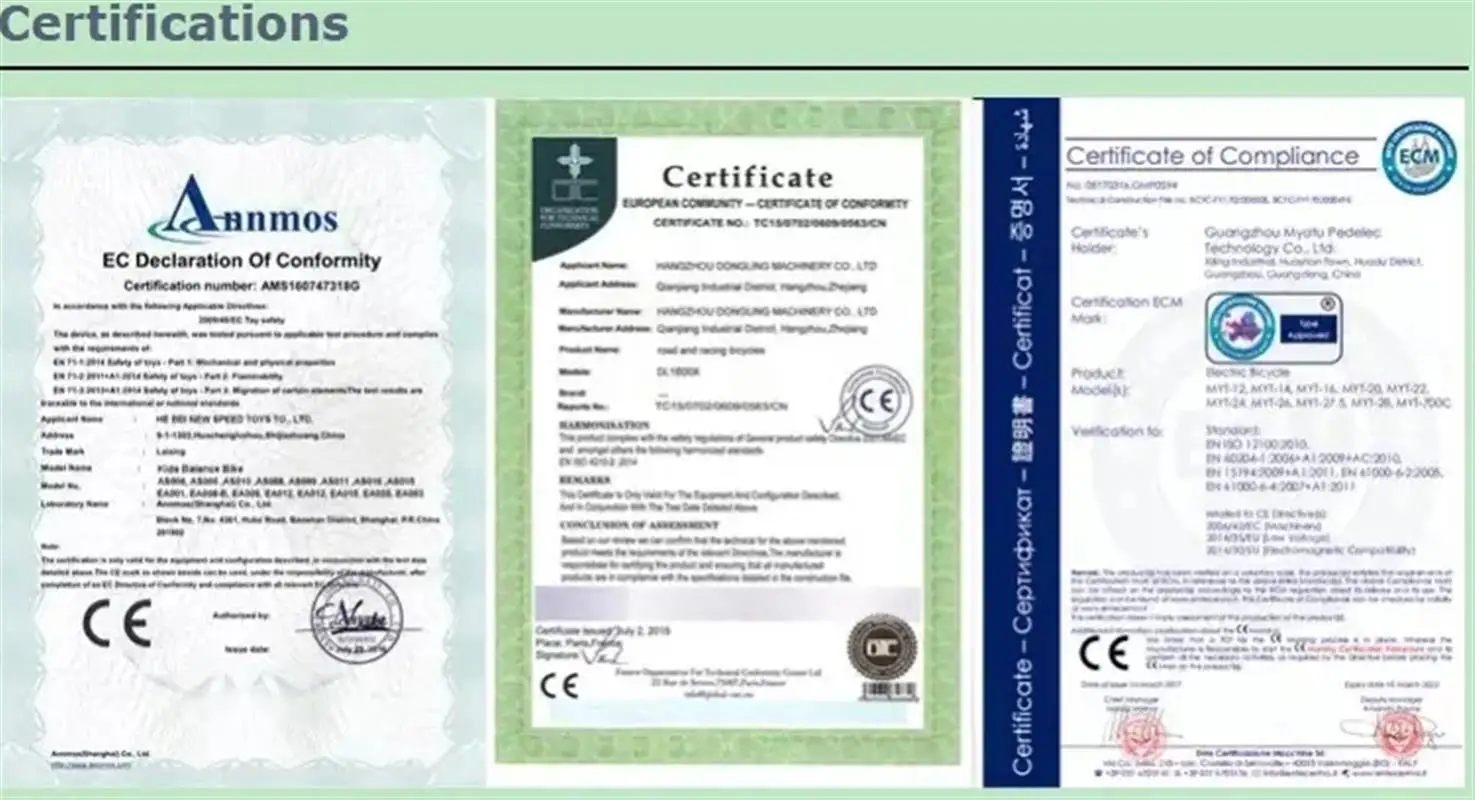
Task: Open the green European Community certificate image
Action: (728, 432)
